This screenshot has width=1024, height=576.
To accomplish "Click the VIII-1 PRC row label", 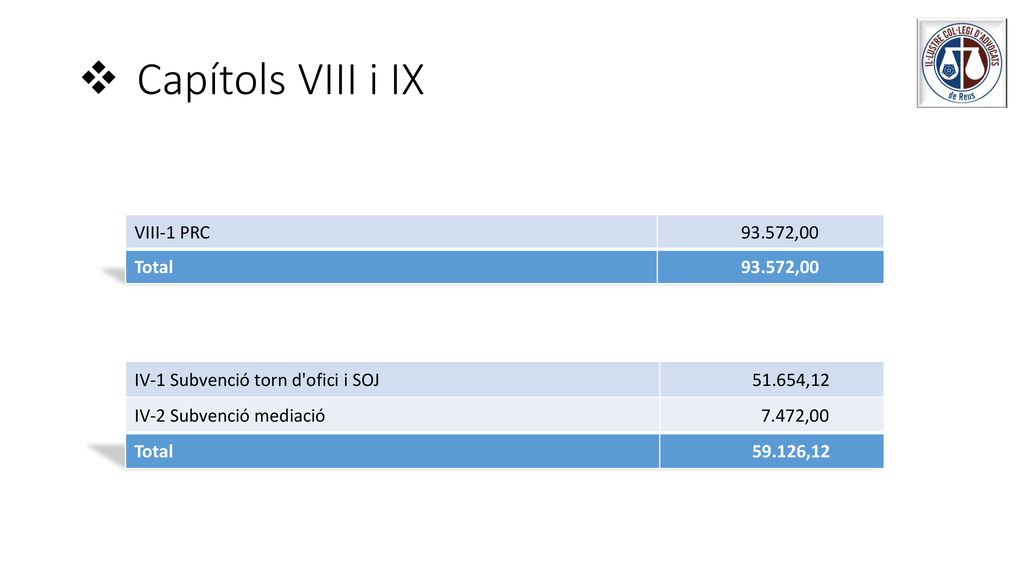I will coord(172,232).
